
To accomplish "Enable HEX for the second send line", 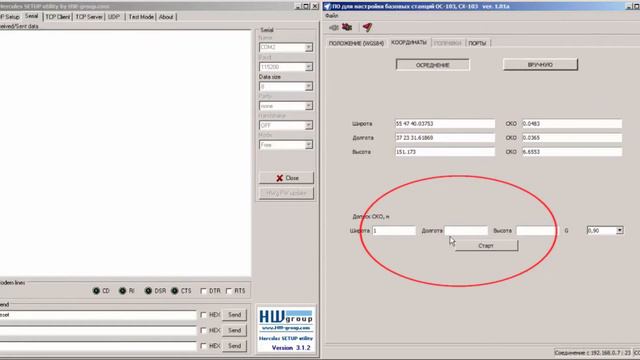I will (203, 330).
